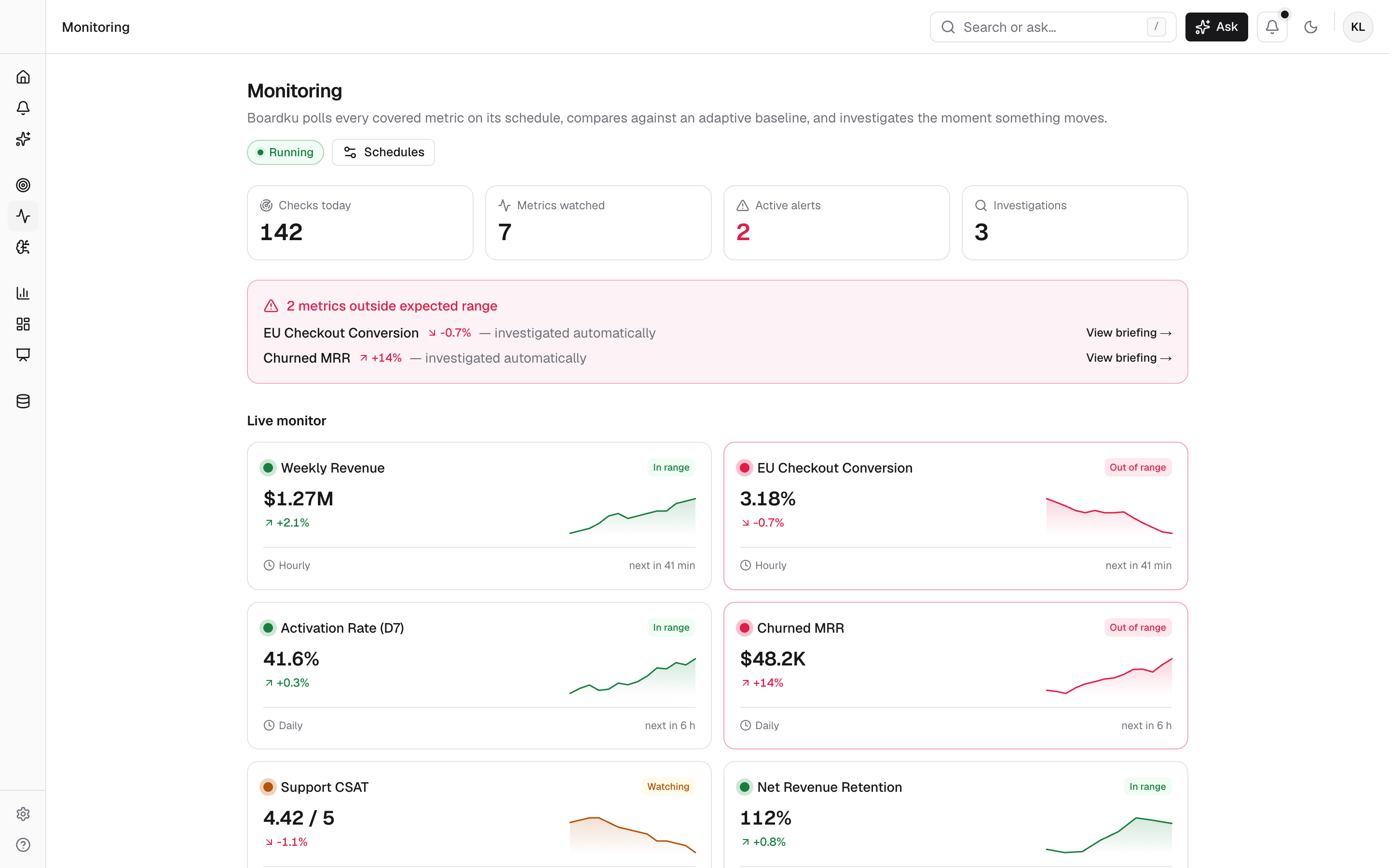Open the target goals icon in sidebar
The width and height of the screenshot is (1389, 868).
(23, 185)
